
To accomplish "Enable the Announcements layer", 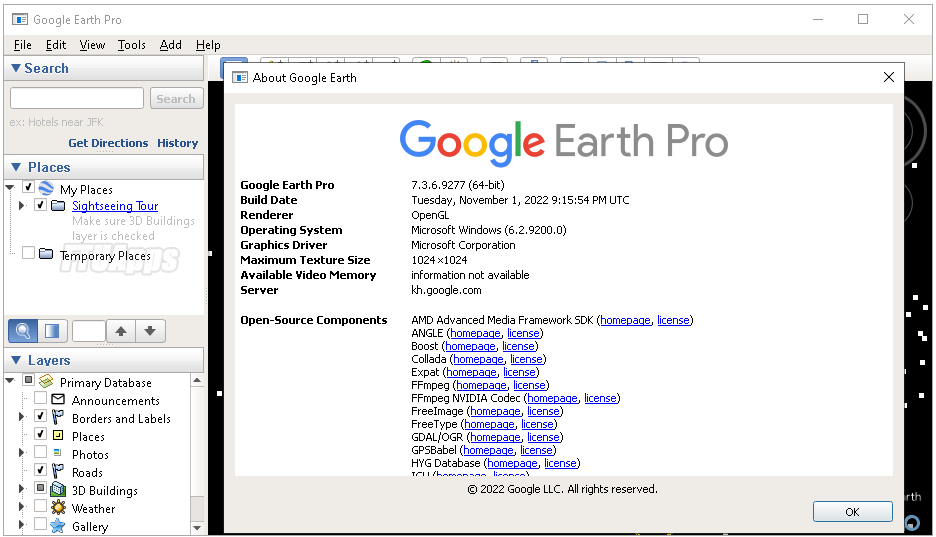I will 40,397.
